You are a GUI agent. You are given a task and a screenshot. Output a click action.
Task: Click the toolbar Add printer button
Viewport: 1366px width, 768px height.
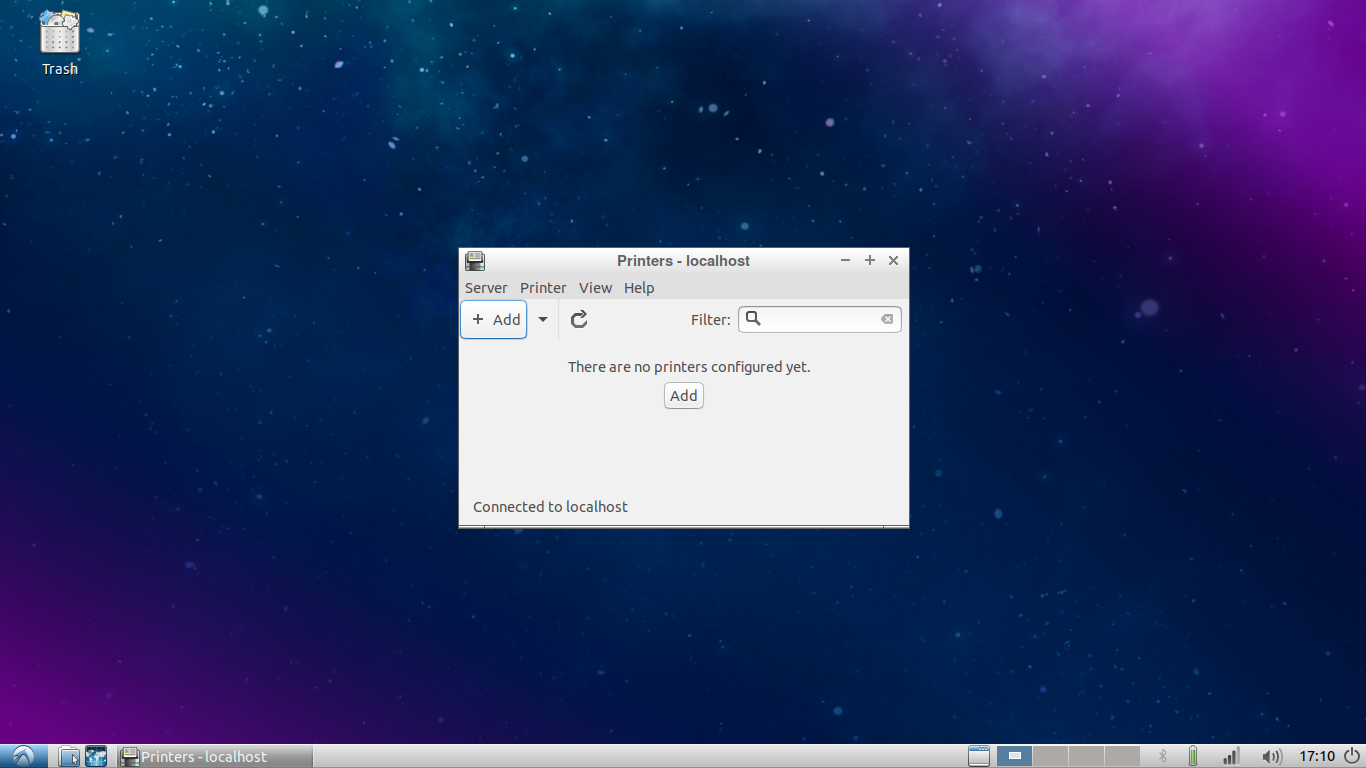coord(494,320)
